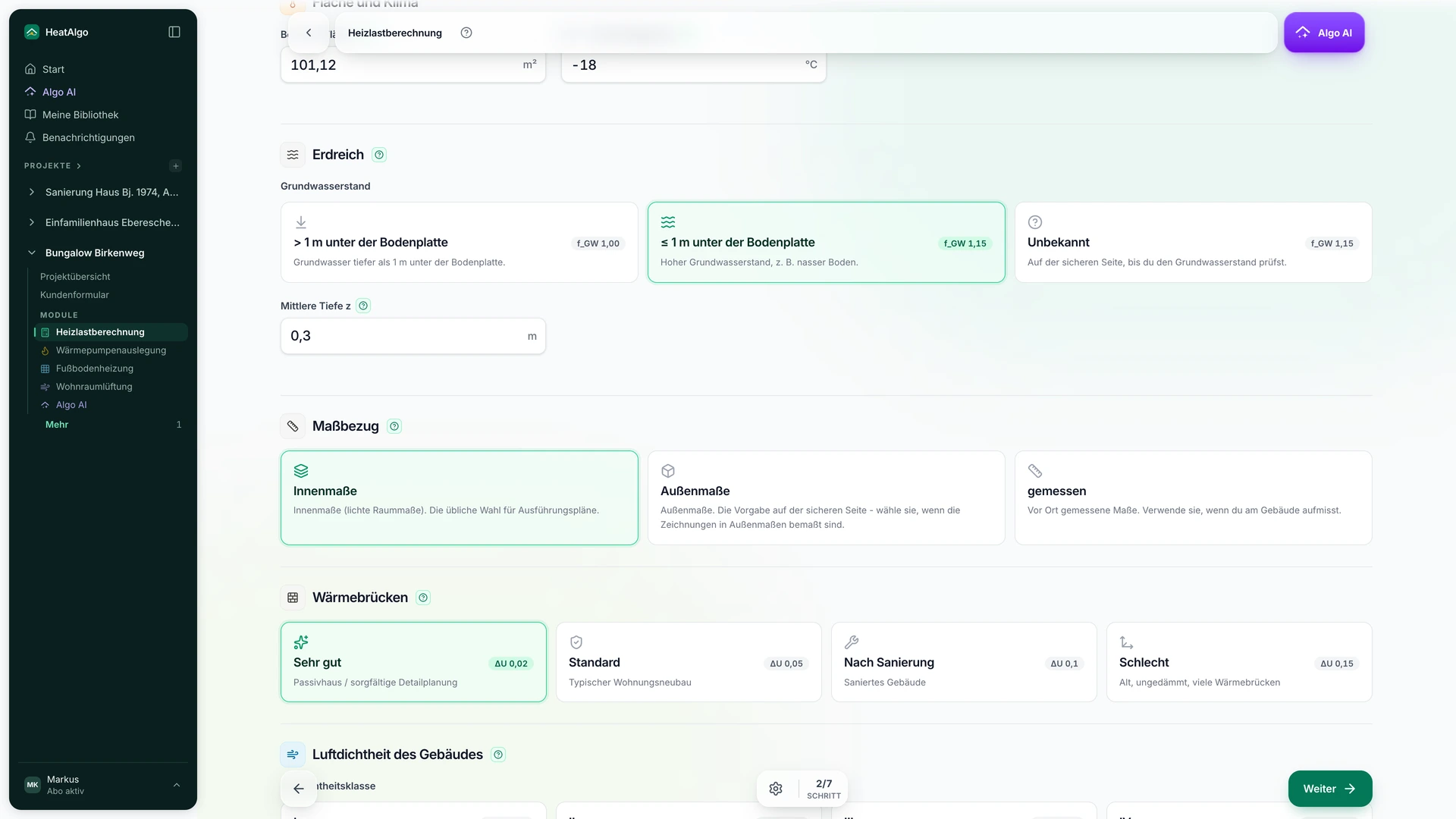1456x819 pixels.
Task: Select '≤ 1 m unter der Bodenplatte' option
Action: point(827,243)
